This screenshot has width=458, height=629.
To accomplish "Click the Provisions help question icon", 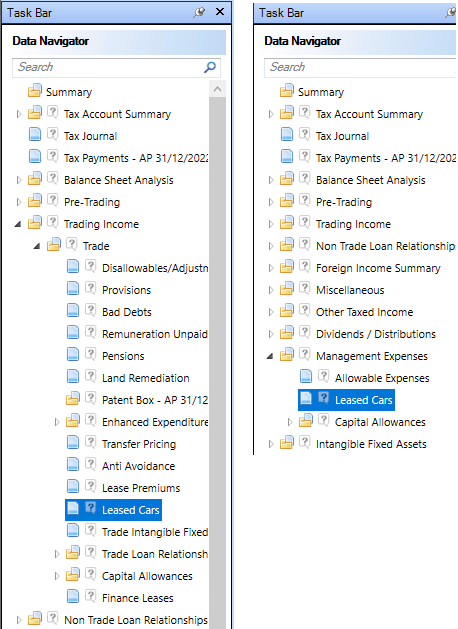I will (91, 288).
